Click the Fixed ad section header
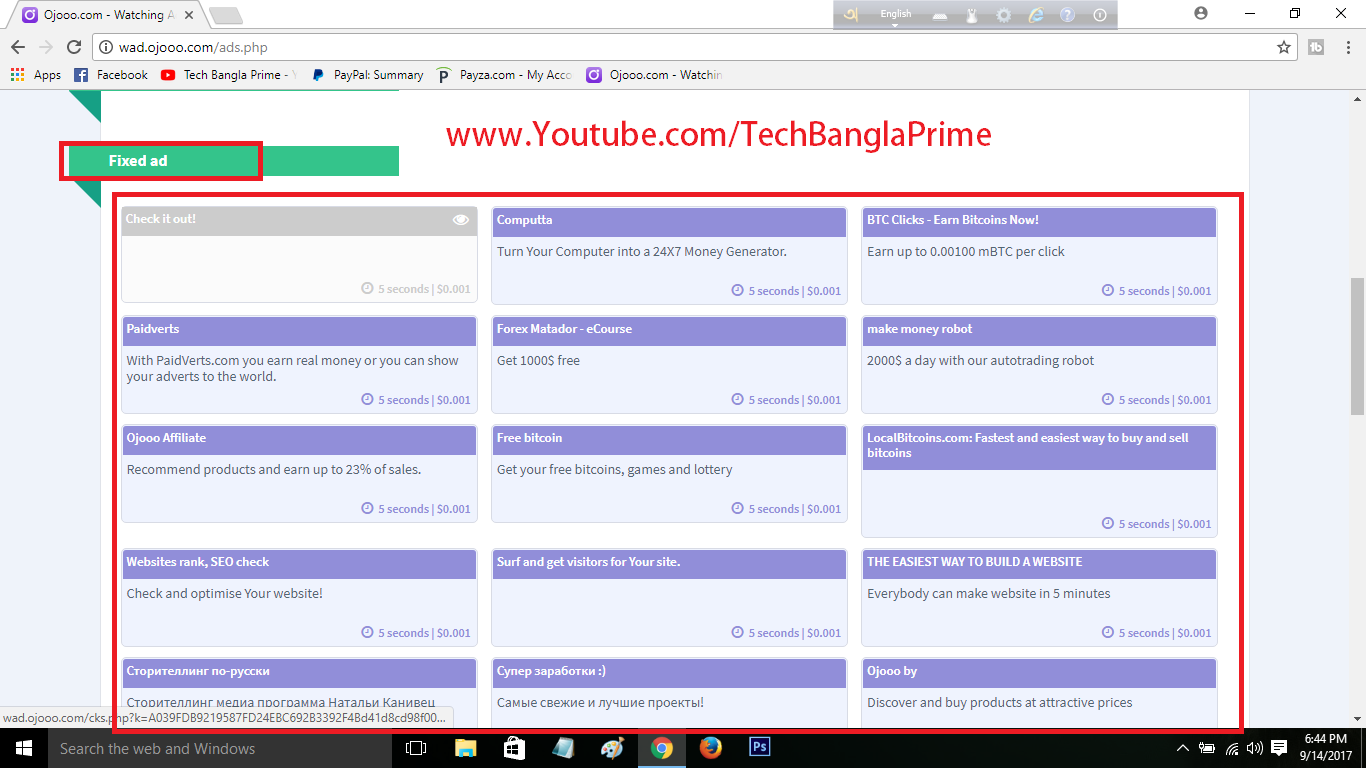Image resolution: width=1366 pixels, height=768 pixels. point(233,161)
